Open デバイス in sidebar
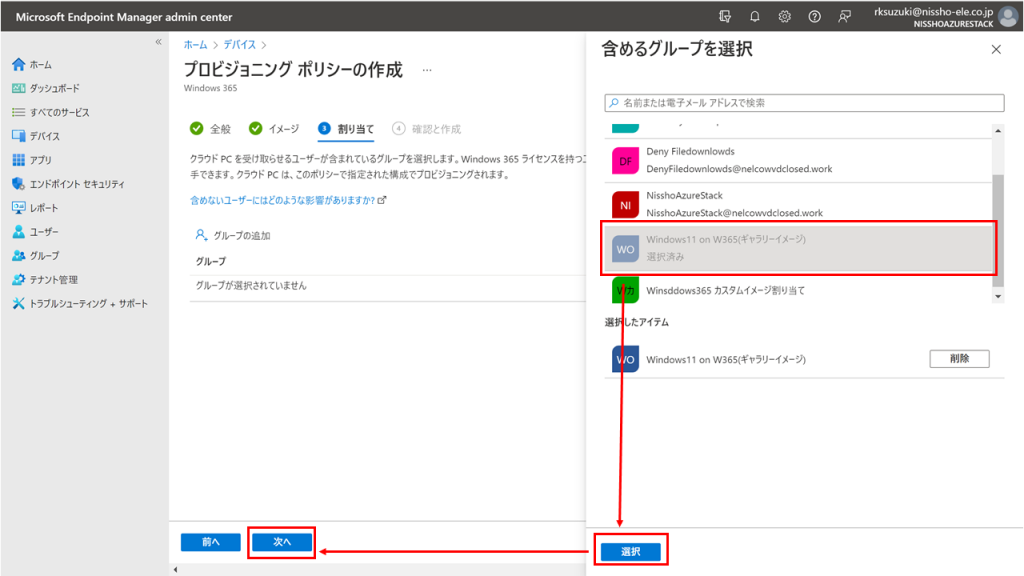 tap(36, 136)
